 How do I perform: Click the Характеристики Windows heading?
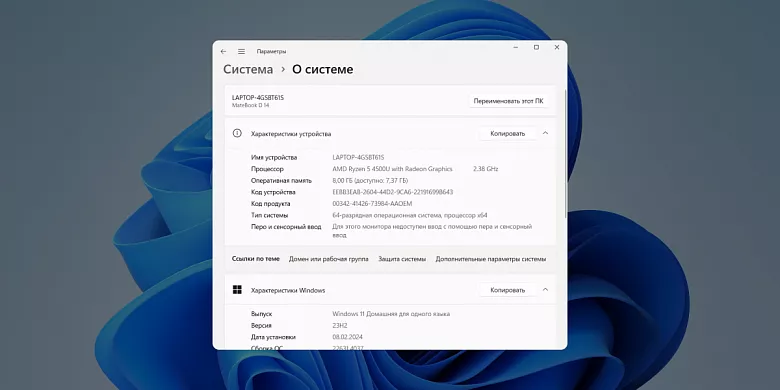pos(288,290)
